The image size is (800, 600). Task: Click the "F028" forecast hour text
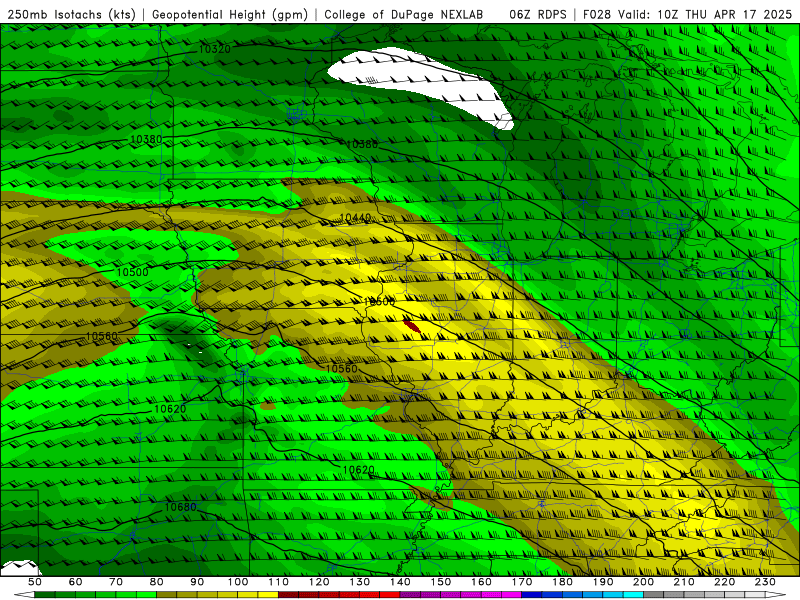point(596,15)
